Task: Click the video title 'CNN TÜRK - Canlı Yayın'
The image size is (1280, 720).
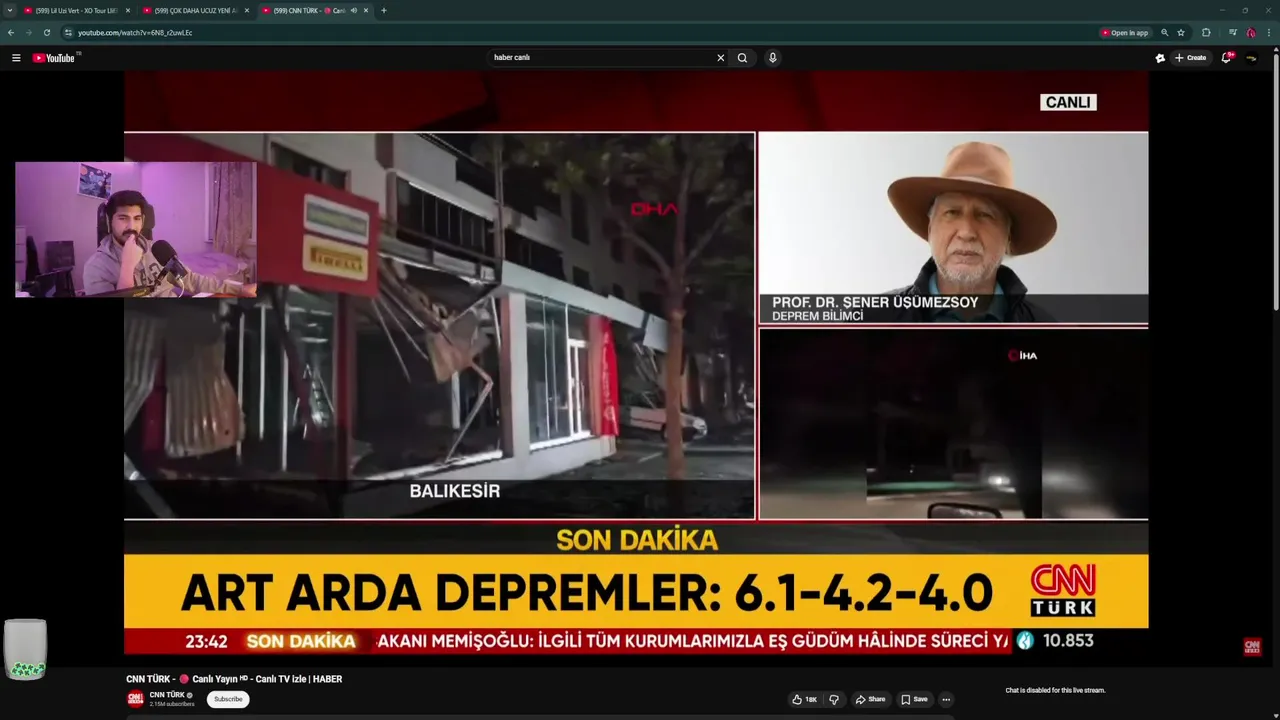Action: tap(234, 679)
